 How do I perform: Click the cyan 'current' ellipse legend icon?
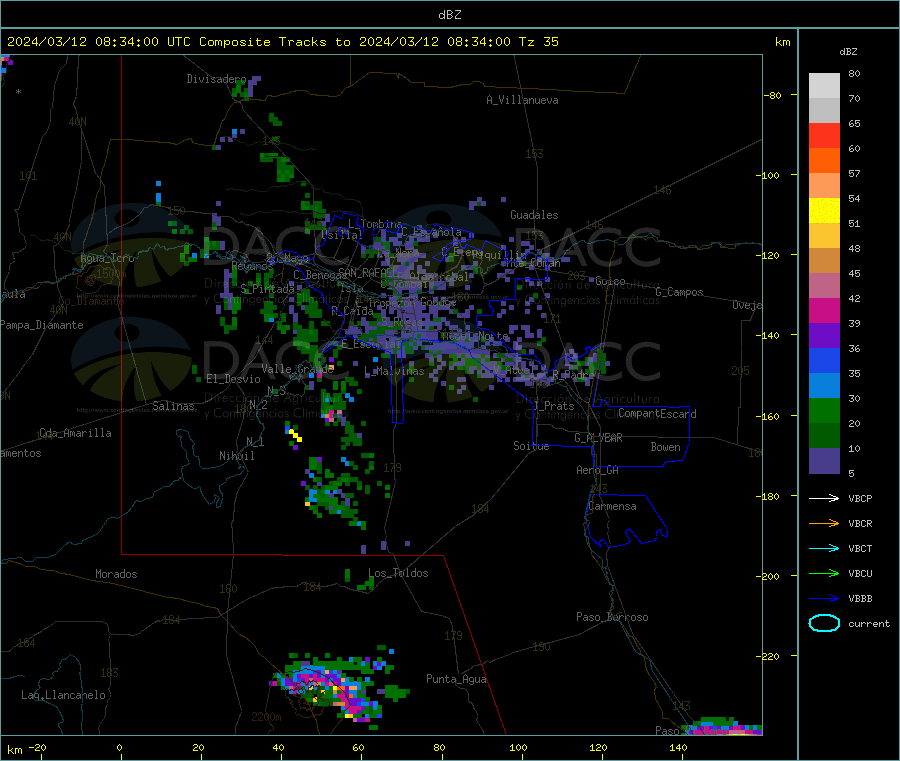click(x=824, y=623)
